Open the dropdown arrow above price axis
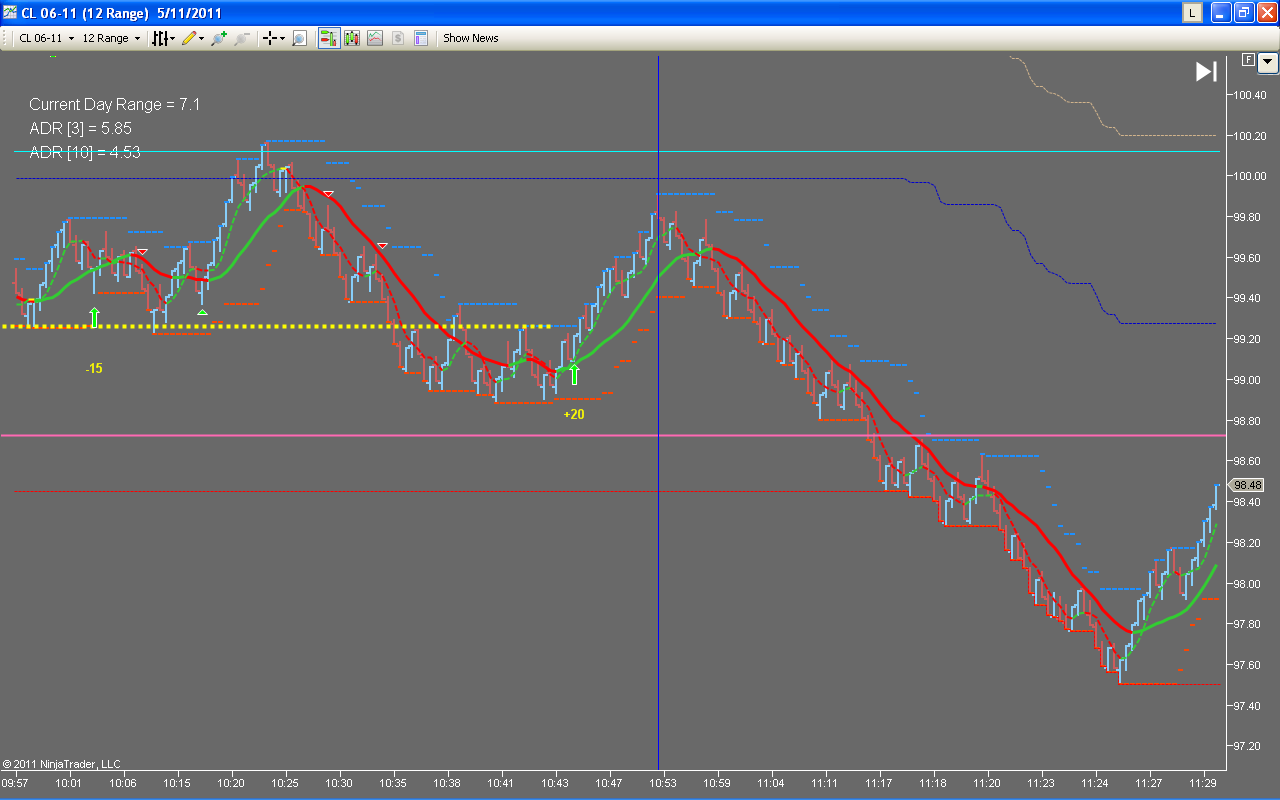This screenshot has width=1280, height=800. pos(1268,62)
